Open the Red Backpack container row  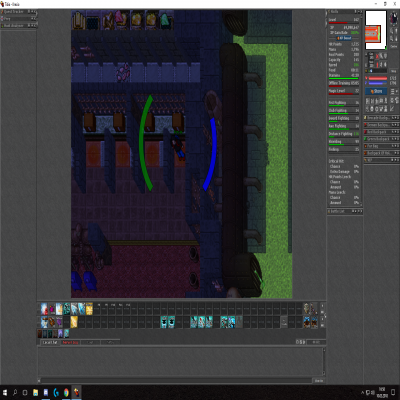[x=381, y=132]
